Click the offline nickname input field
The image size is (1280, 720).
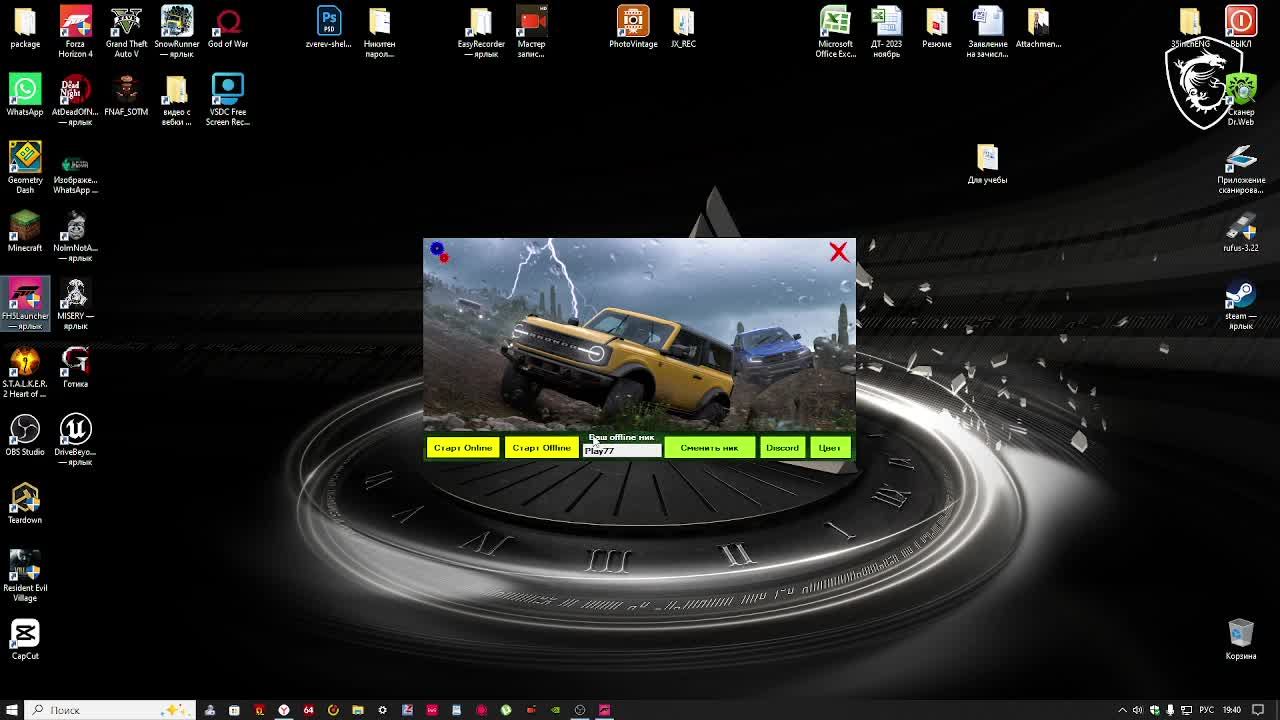pyautogui.click(x=621, y=451)
